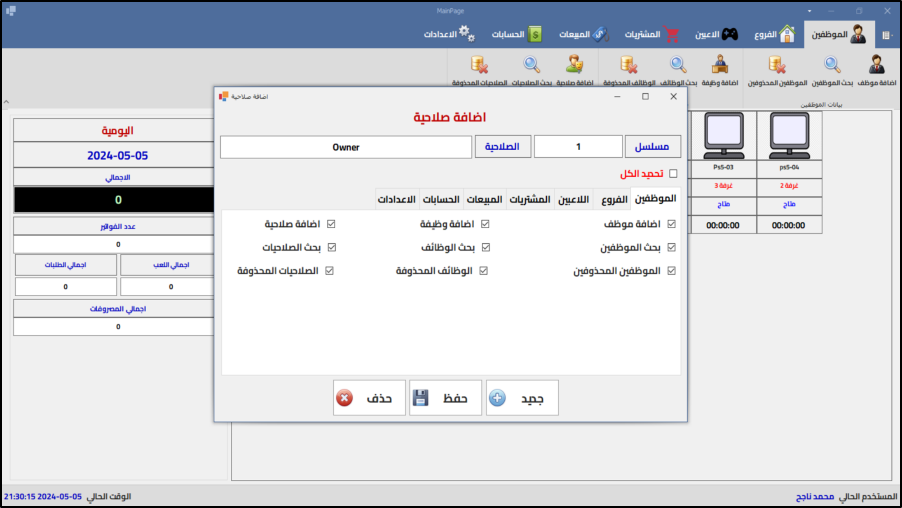Toggle the الصلاحيات المحذوفة permission checkbox
This screenshot has width=902, height=508.
point(330,270)
